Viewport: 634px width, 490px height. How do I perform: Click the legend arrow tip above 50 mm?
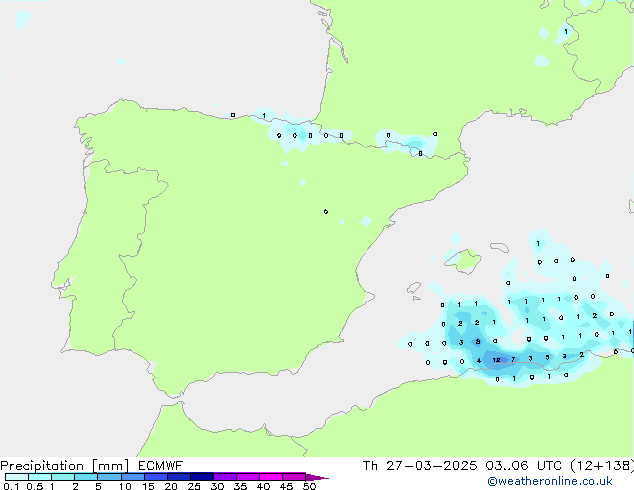point(317,477)
